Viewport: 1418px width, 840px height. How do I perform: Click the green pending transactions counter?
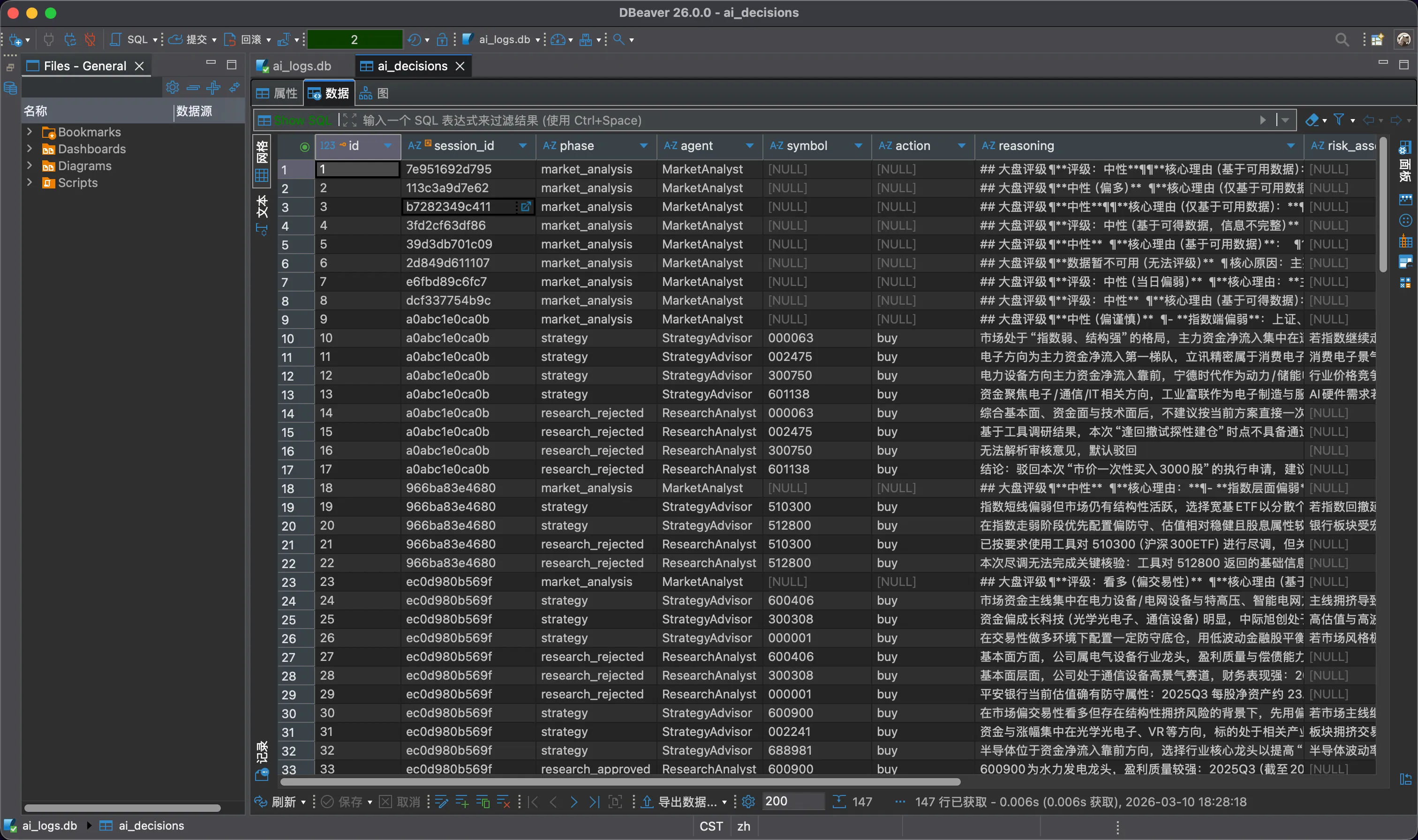(354, 40)
